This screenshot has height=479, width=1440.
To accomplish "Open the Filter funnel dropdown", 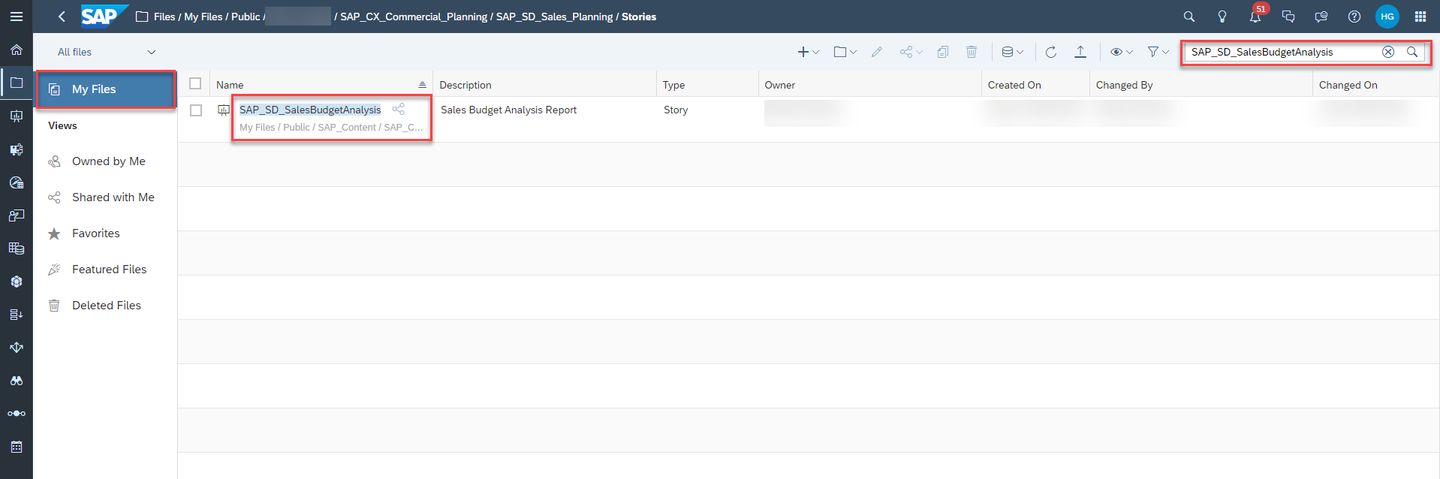I will 1158,52.
